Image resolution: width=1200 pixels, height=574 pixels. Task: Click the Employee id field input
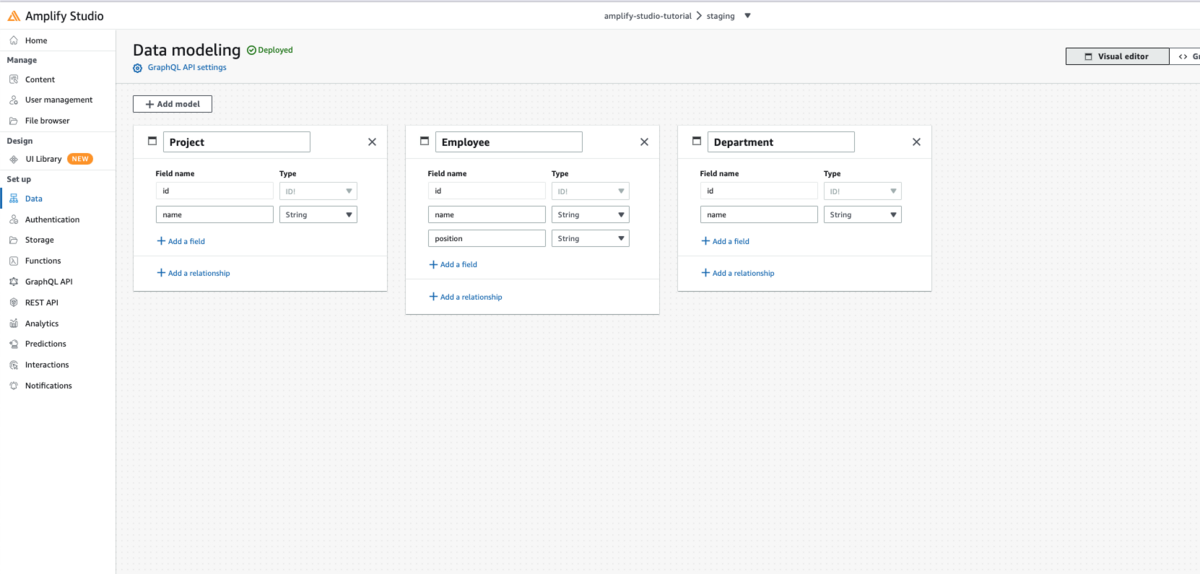(487, 191)
